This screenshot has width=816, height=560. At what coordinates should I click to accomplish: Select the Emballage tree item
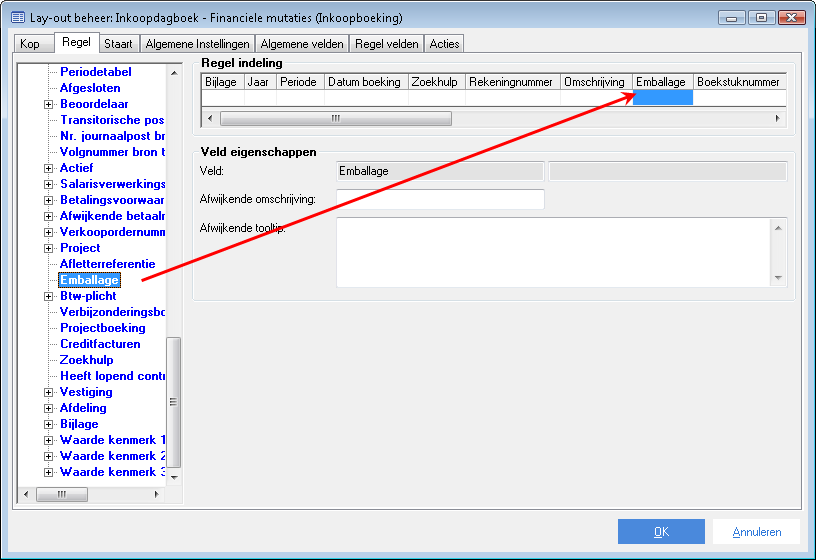tap(90, 281)
